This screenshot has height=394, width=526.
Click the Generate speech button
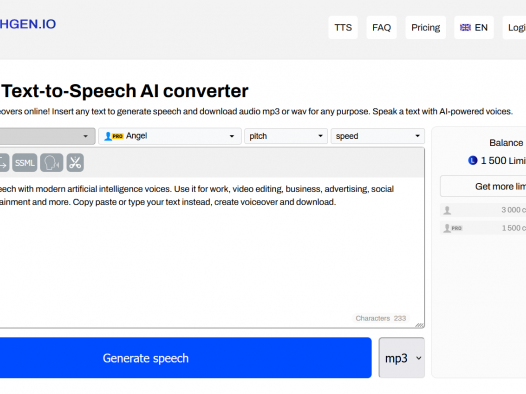(186, 358)
